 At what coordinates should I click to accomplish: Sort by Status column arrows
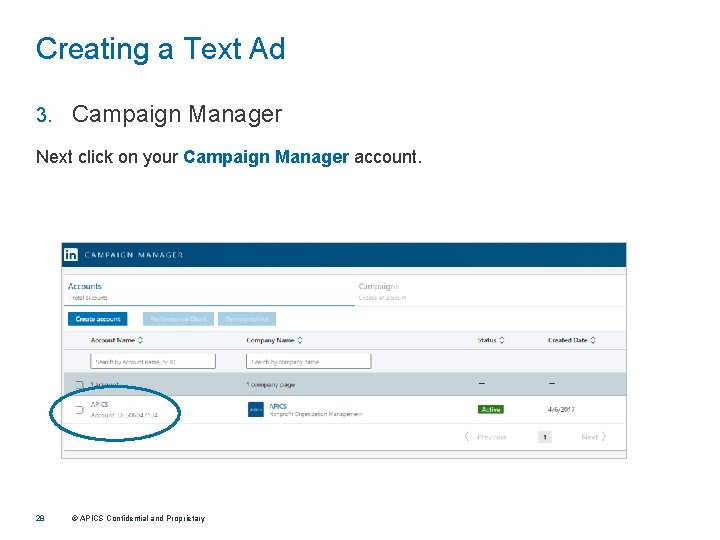(x=502, y=341)
